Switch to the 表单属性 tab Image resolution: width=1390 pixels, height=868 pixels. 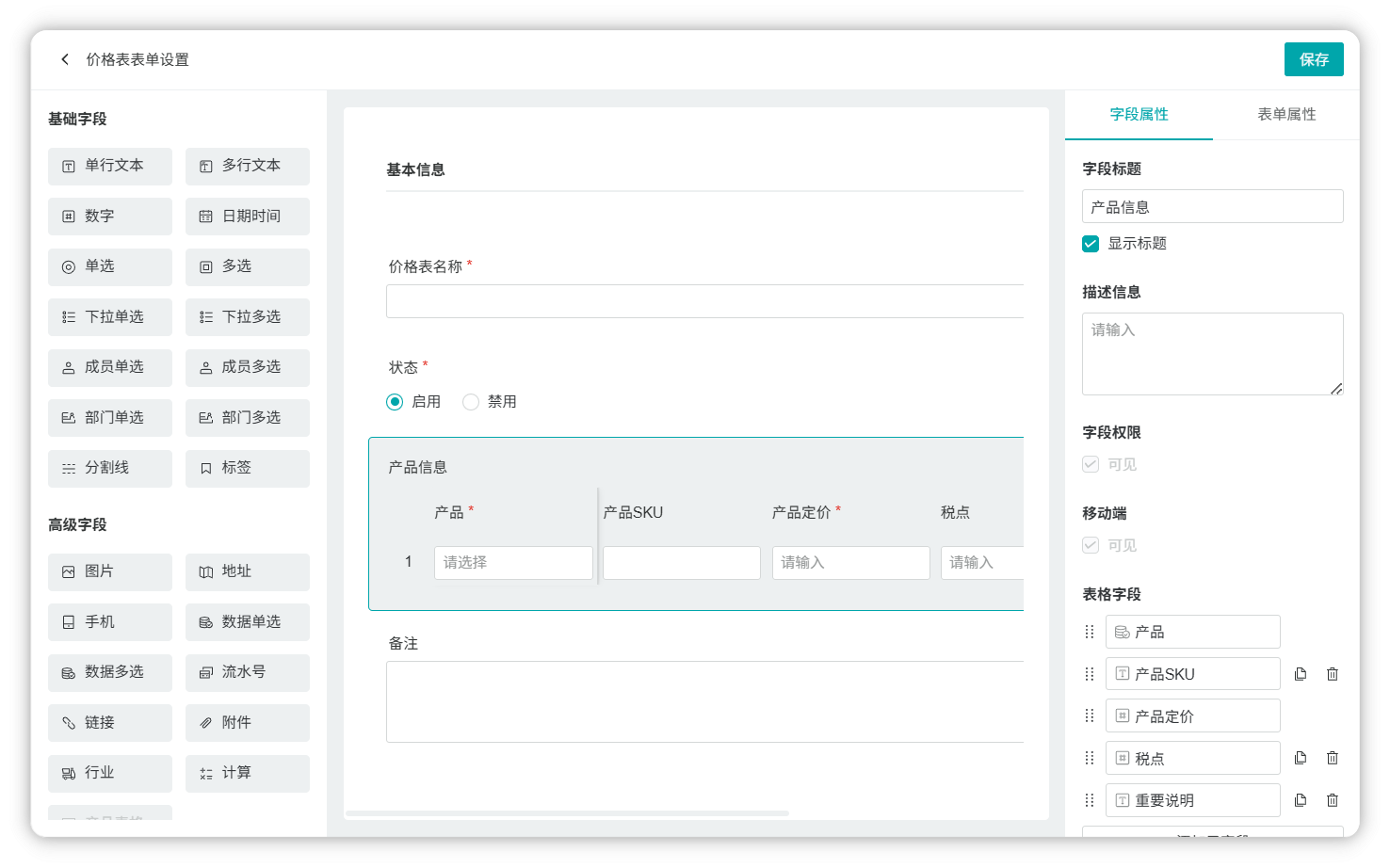click(1286, 114)
